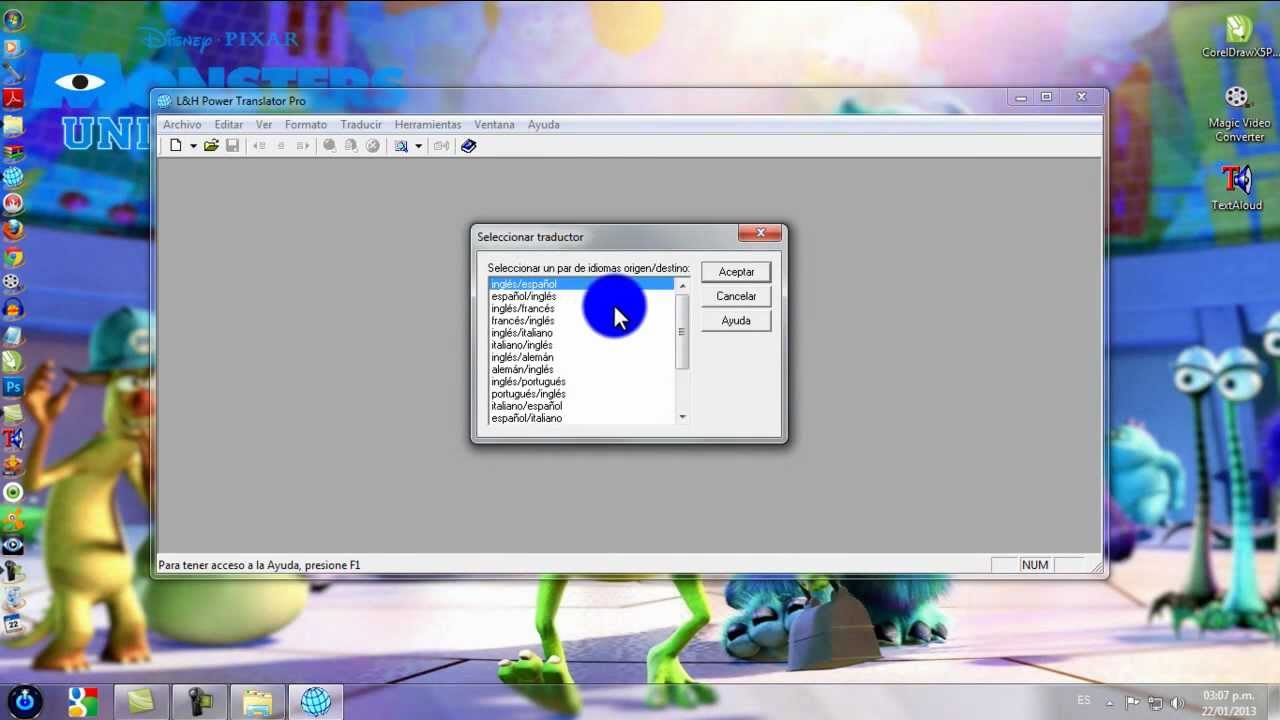Click the search/view toolbar icon with magnifier
1280x720 pixels.
401,146
